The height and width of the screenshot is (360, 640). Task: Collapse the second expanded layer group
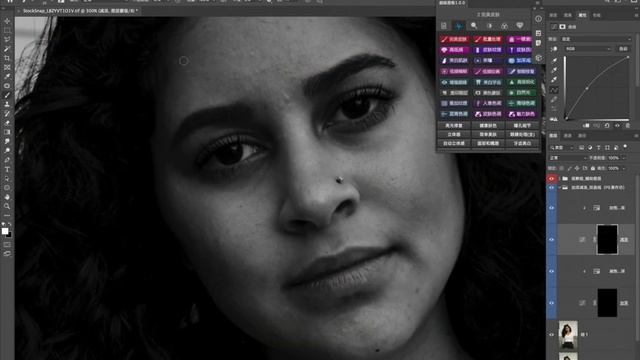(x=560, y=188)
